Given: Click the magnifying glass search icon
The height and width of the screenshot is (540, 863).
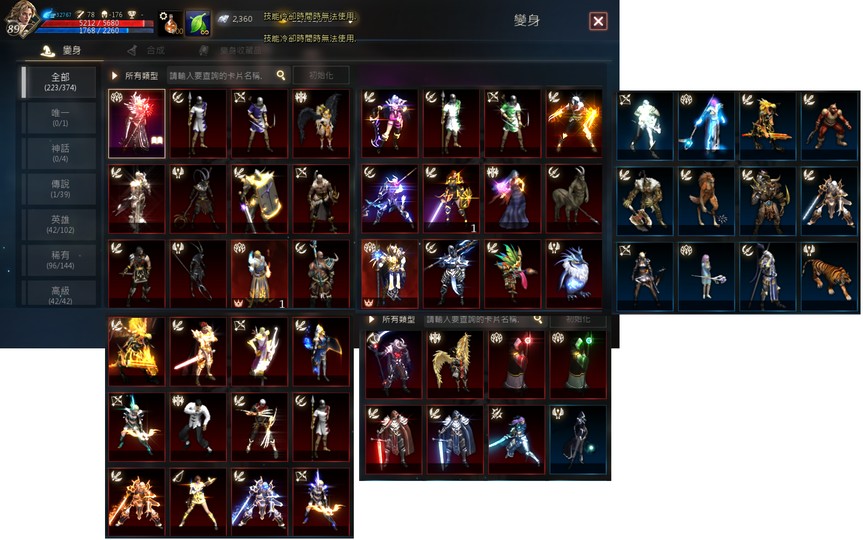Looking at the screenshot, I should (x=281, y=75).
